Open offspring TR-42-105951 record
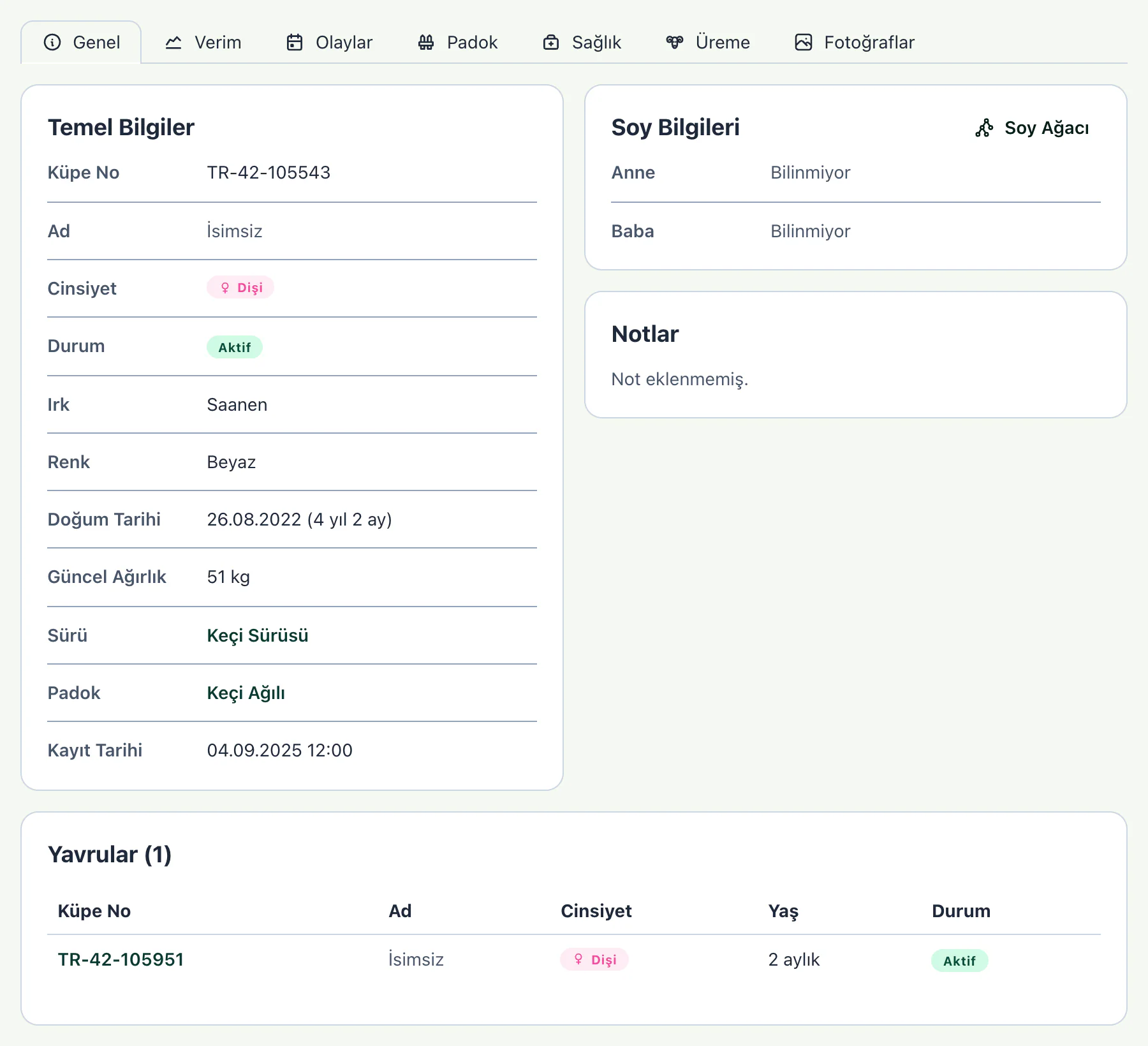Image resolution: width=1148 pixels, height=1046 pixels. pos(121,959)
